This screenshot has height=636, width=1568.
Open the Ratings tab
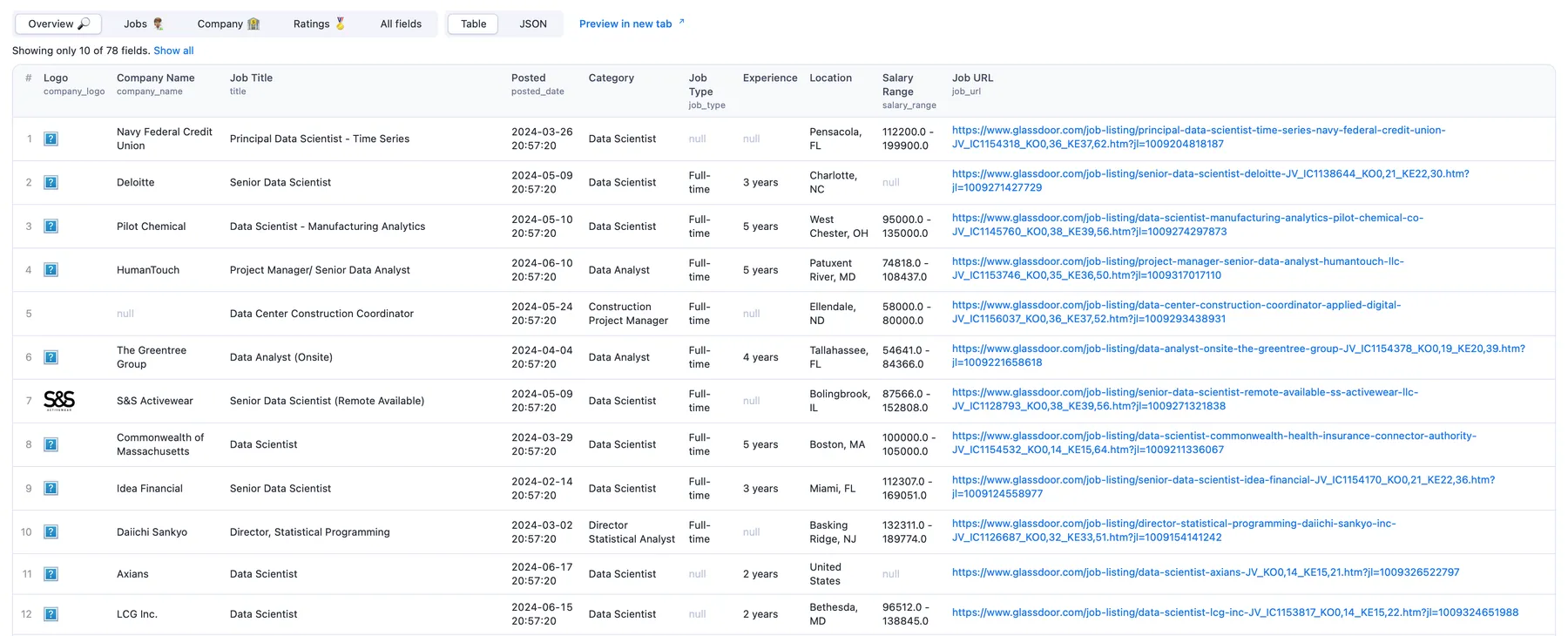(x=319, y=24)
